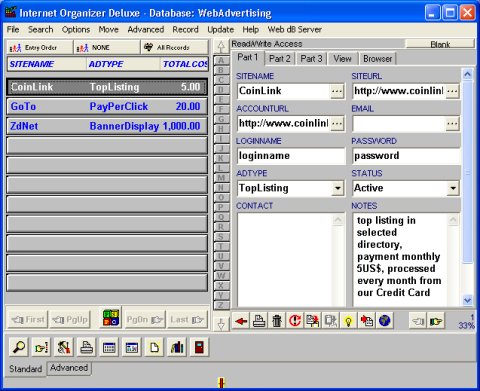The width and height of the screenshot is (480, 391).
Task: Open the books library icon
Action: click(x=177, y=348)
